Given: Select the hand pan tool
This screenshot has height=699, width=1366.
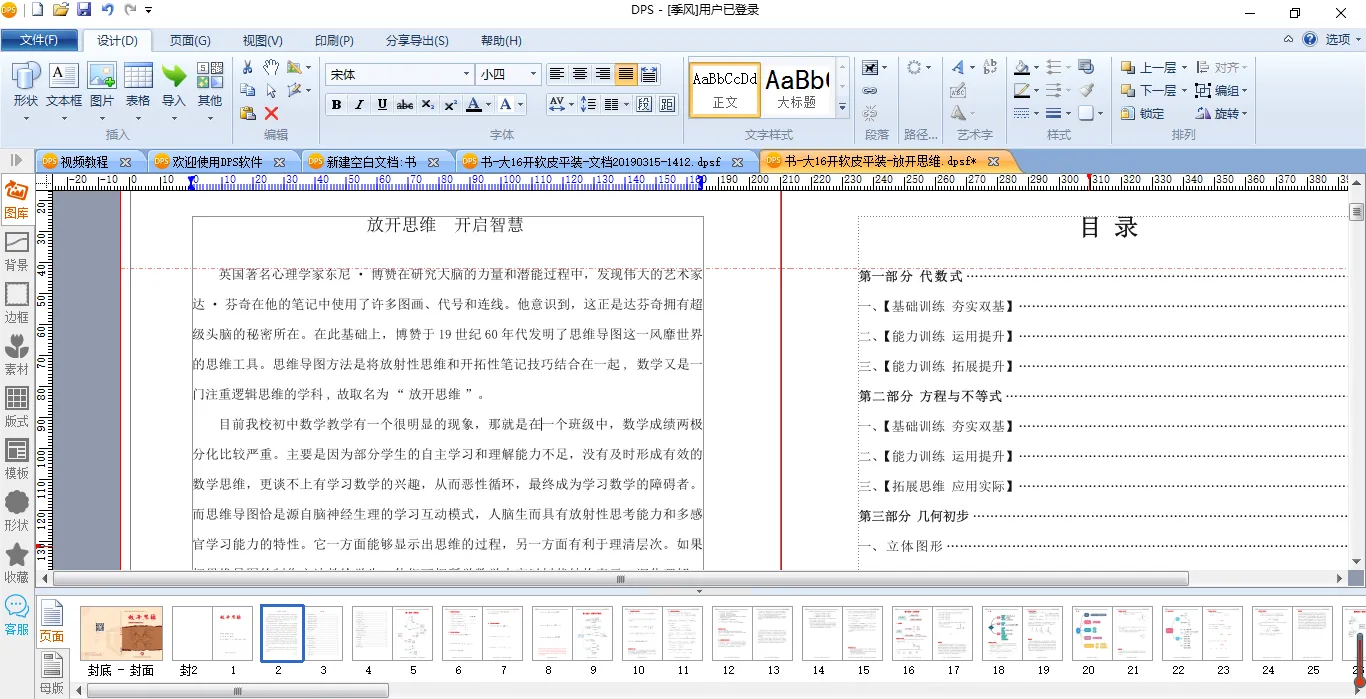Looking at the screenshot, I should tap(271, 67).
